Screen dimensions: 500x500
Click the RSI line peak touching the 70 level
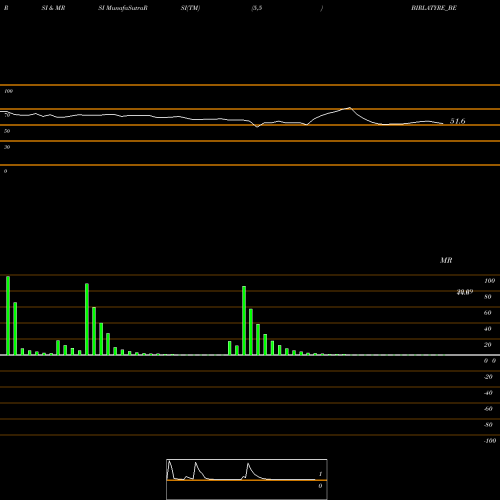pos(349,108)
